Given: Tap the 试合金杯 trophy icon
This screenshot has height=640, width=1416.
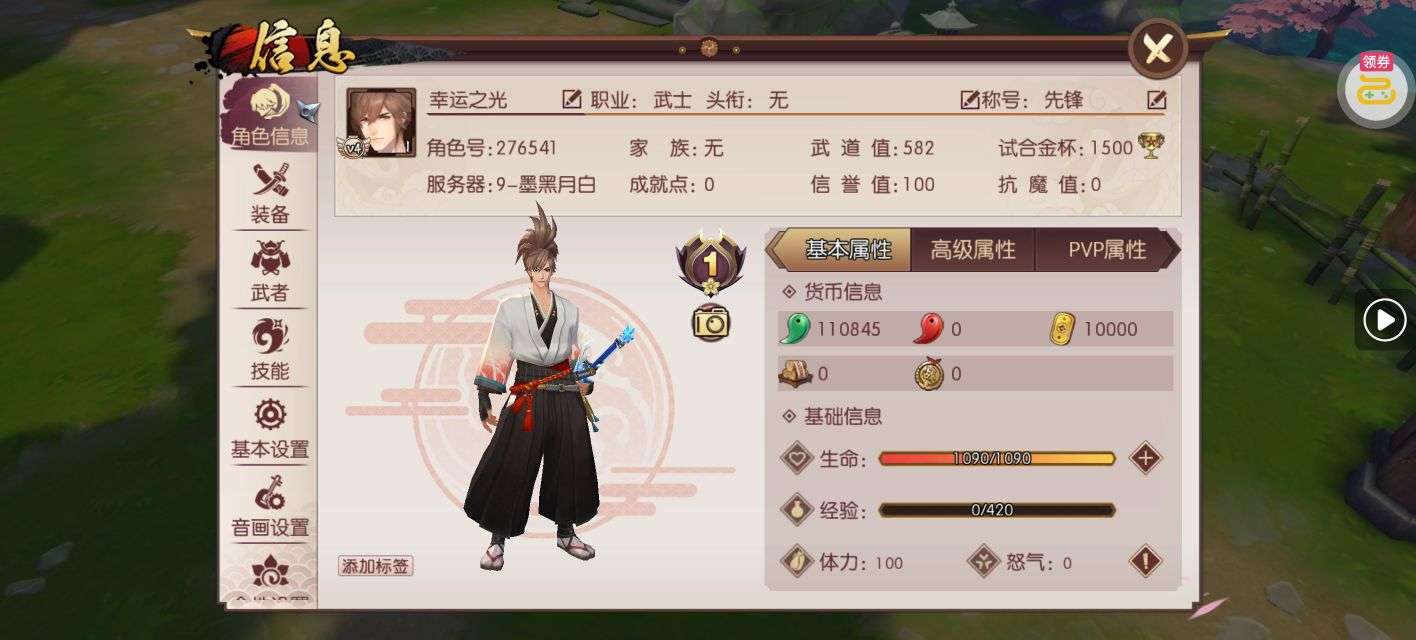Looking at the screenshot, I should (x=1151, y=147).
